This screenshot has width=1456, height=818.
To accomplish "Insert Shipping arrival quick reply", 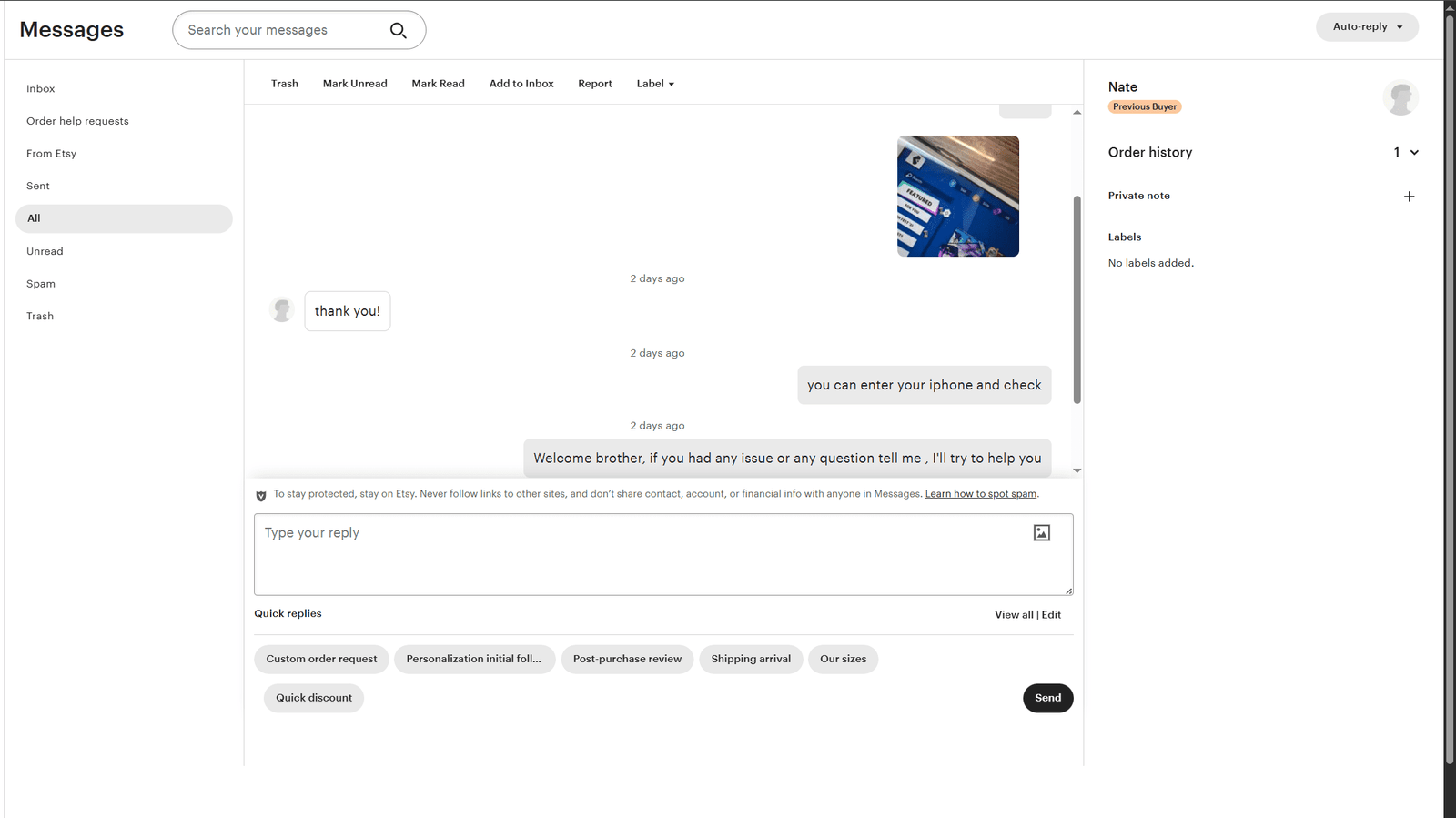I will (x=751, y=659).
